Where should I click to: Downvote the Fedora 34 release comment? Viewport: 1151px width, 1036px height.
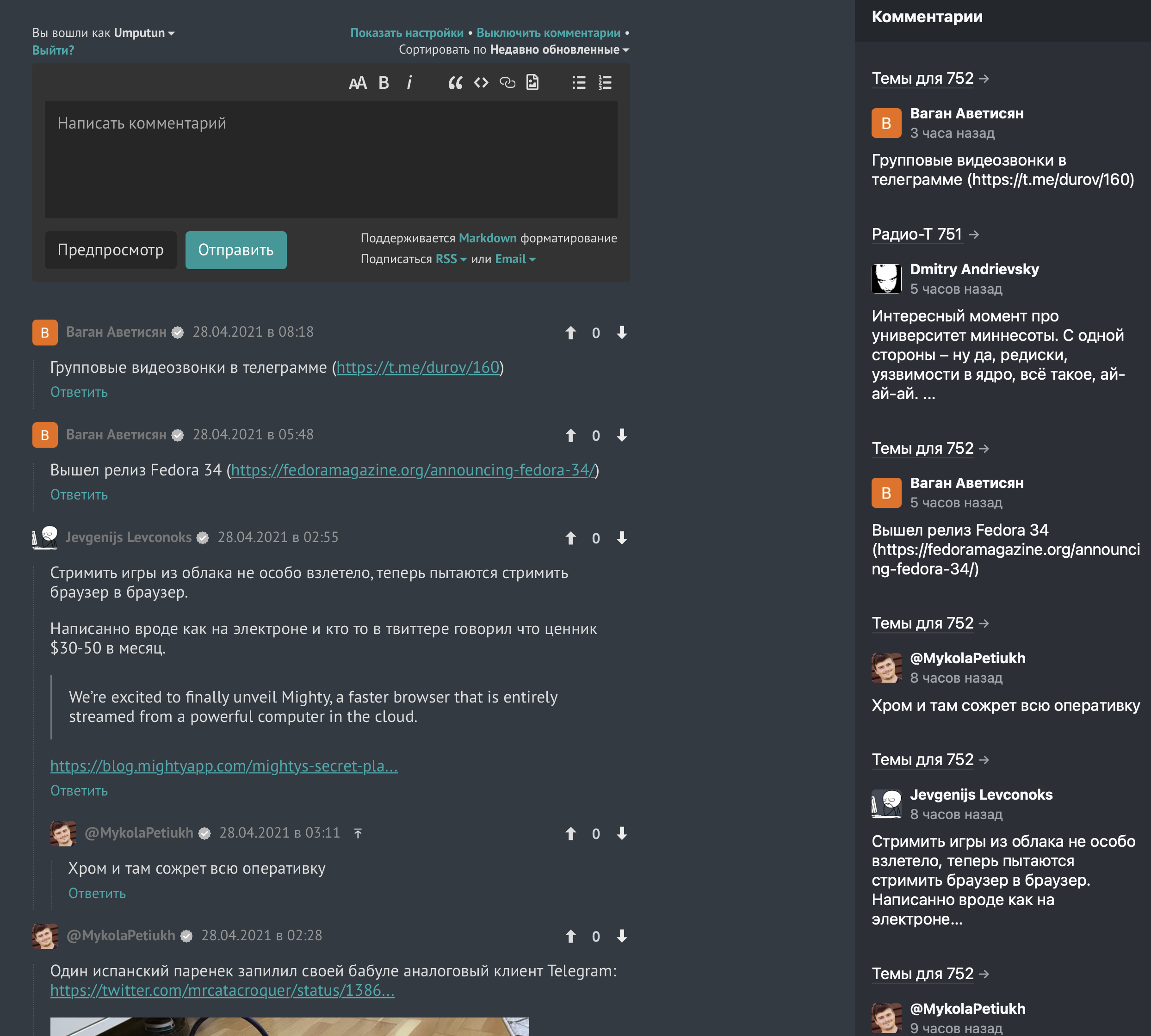622,436
